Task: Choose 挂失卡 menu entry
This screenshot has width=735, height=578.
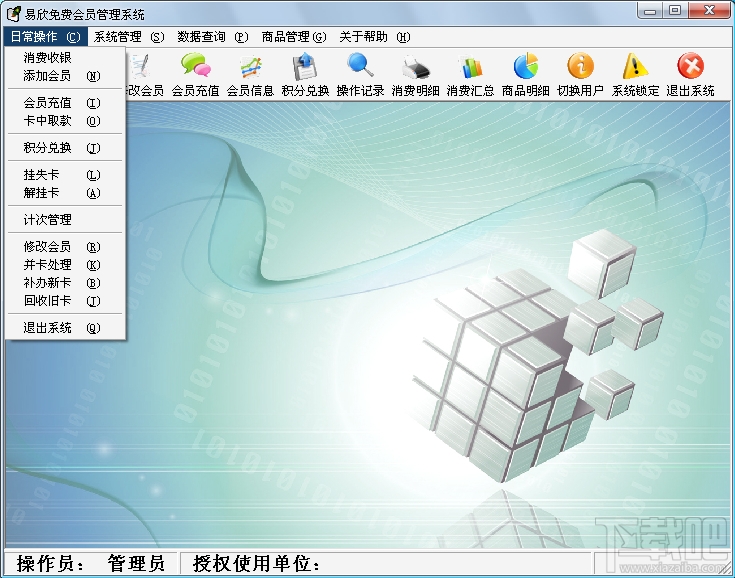Action: pyautogui.click(x=65, y=175)
